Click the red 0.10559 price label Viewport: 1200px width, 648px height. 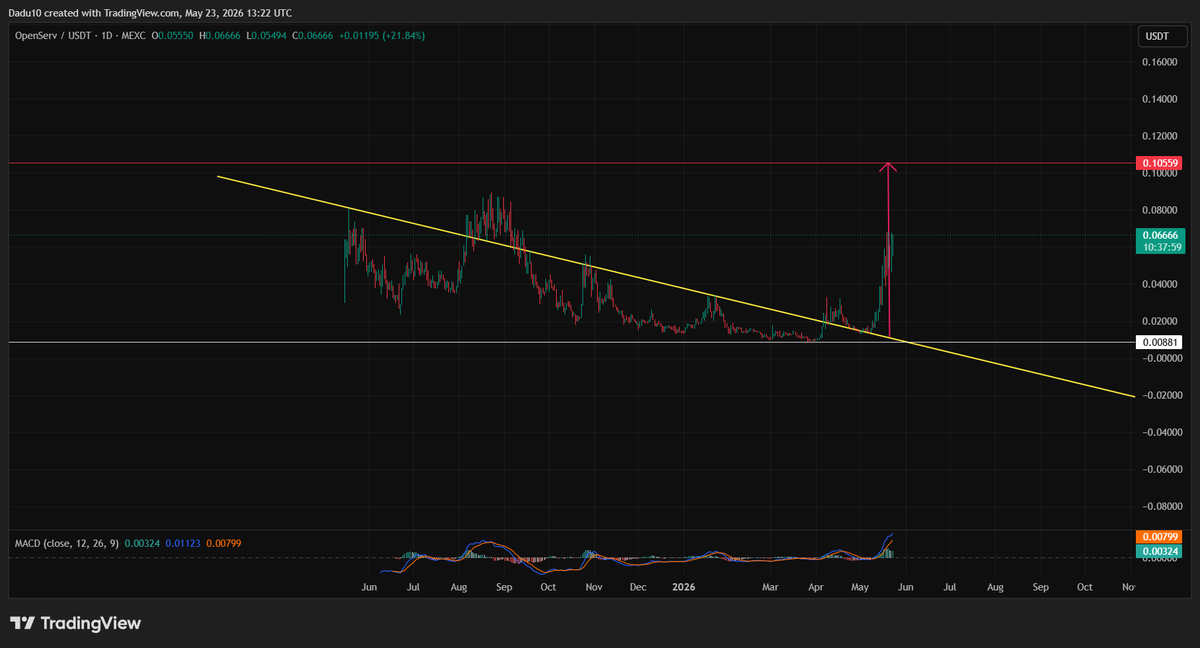(1160, 162)
